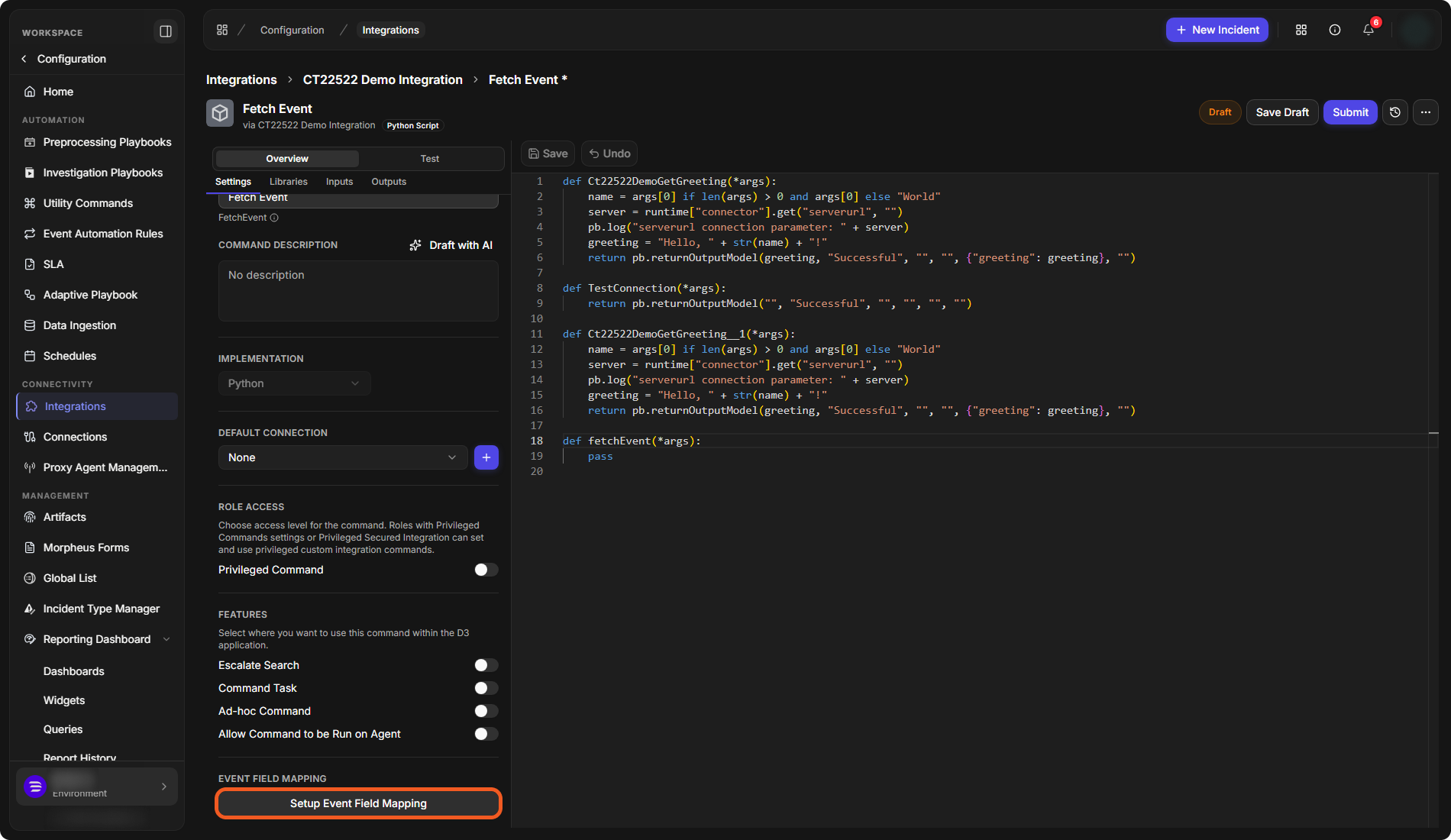Collapse the workspace sidebar panel icon
This screenshot has height=840, width=1451.
[165, 31]
